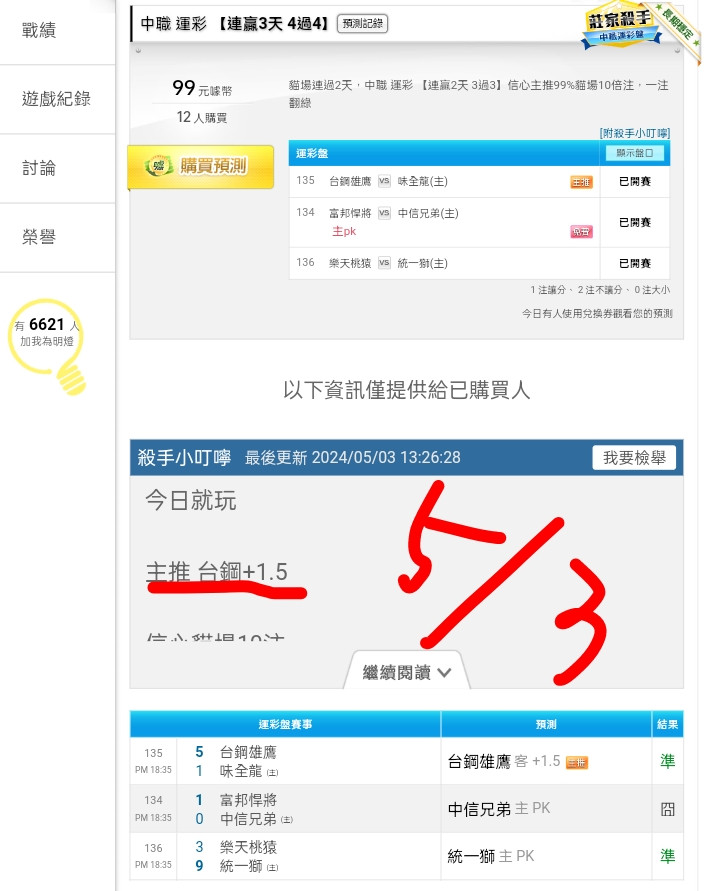Click the pink 免費 tag on game 134

[x=581, y=231]
